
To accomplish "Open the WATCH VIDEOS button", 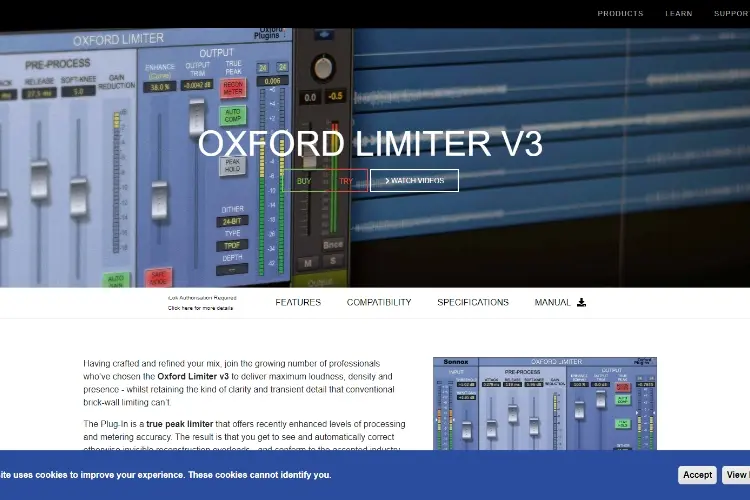I will coord(414,180).
